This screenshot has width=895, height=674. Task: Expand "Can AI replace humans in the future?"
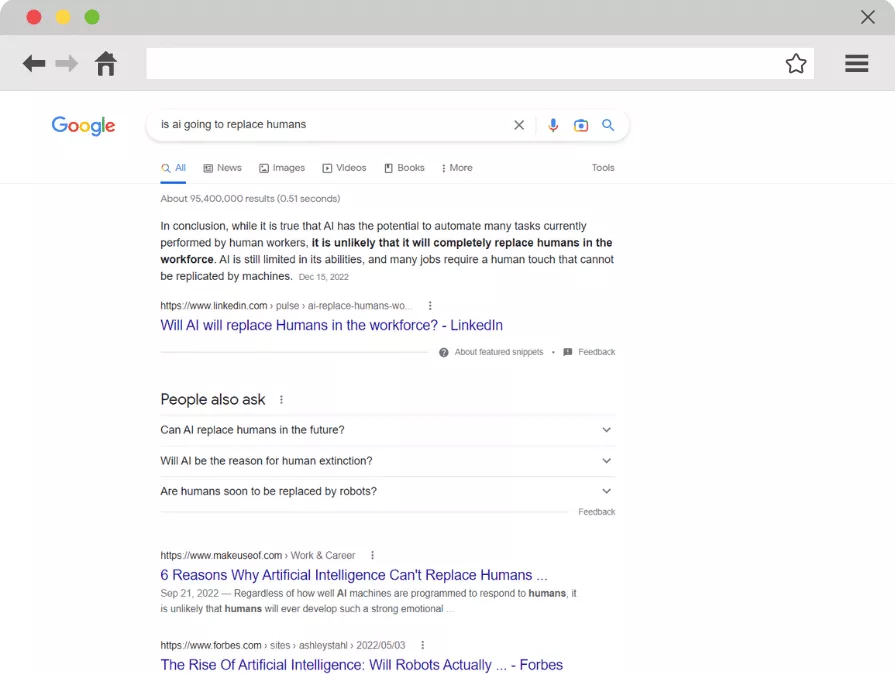tap(606, 430)
